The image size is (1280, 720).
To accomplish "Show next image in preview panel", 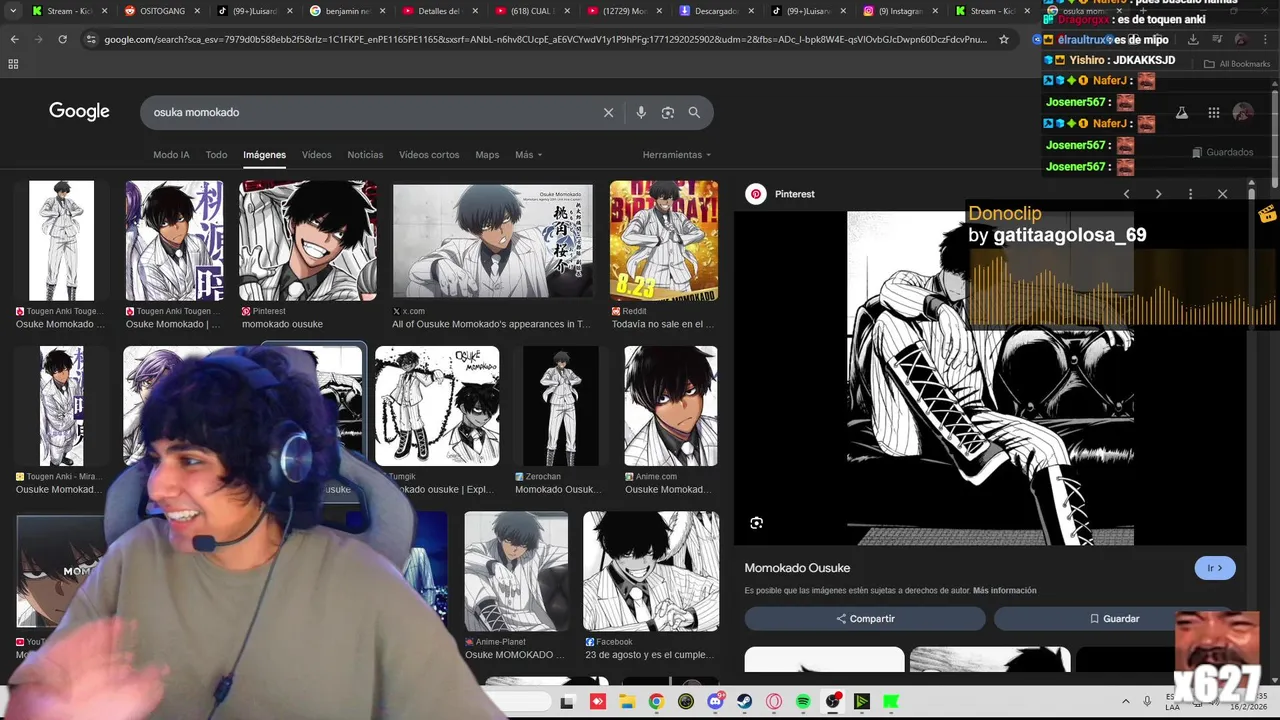I will 1158,194.
